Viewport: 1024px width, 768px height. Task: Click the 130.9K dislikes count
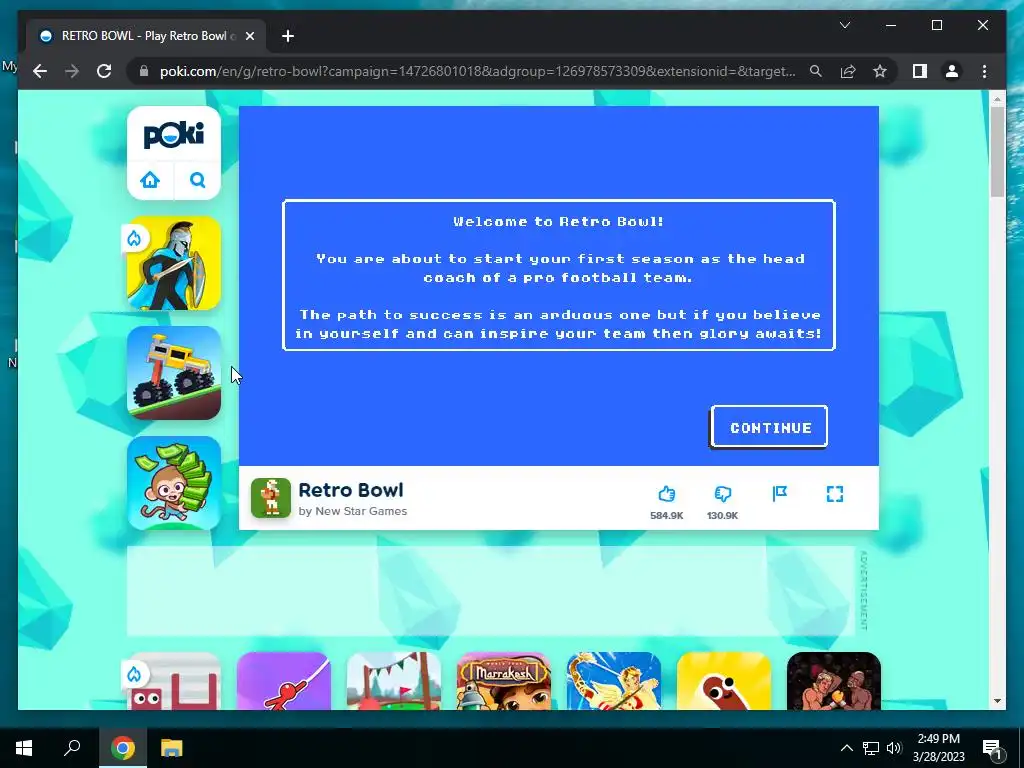(x=722, y=515)
